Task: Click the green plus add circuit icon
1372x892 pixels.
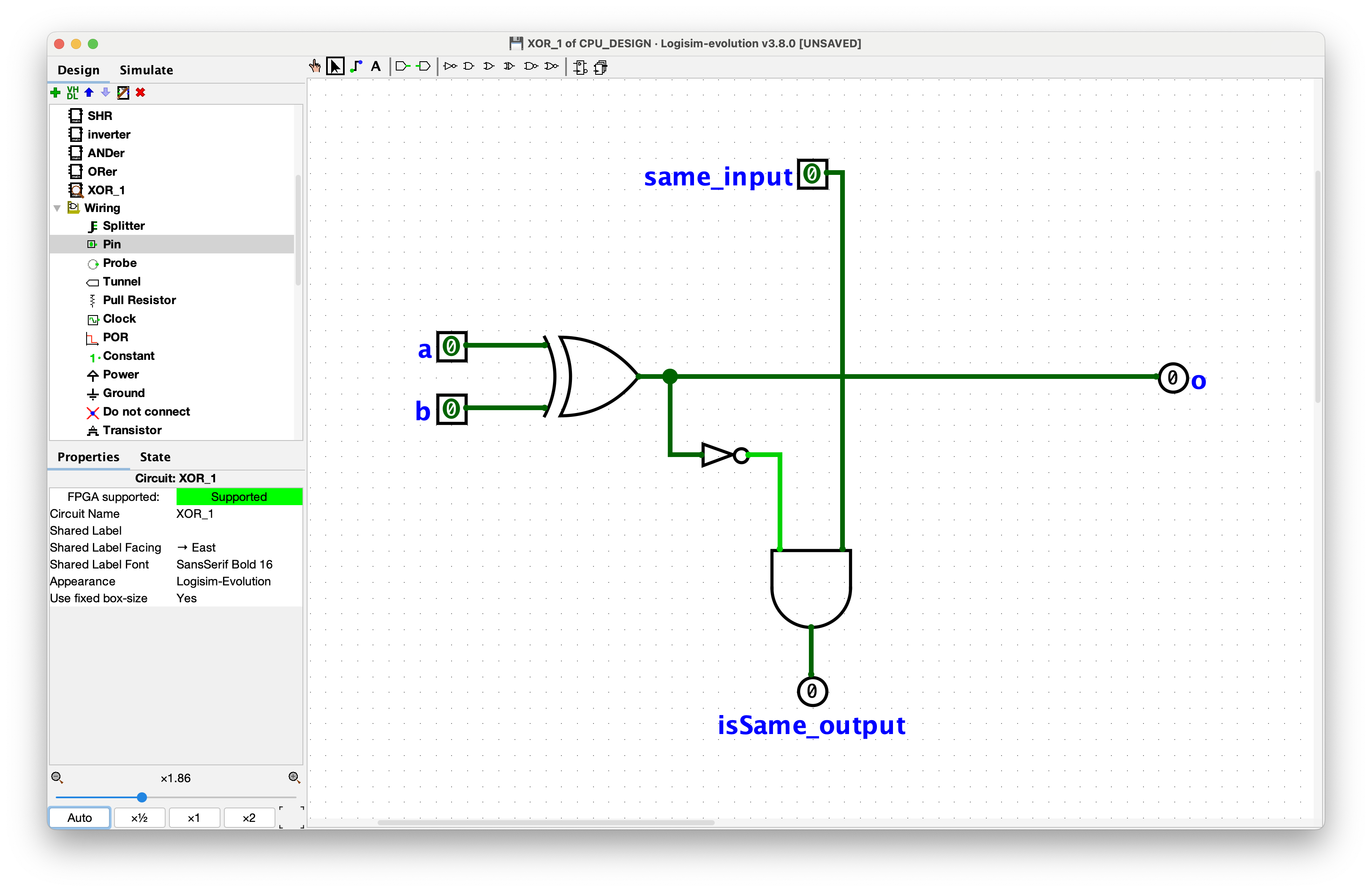Action: [x=55, y=92]
